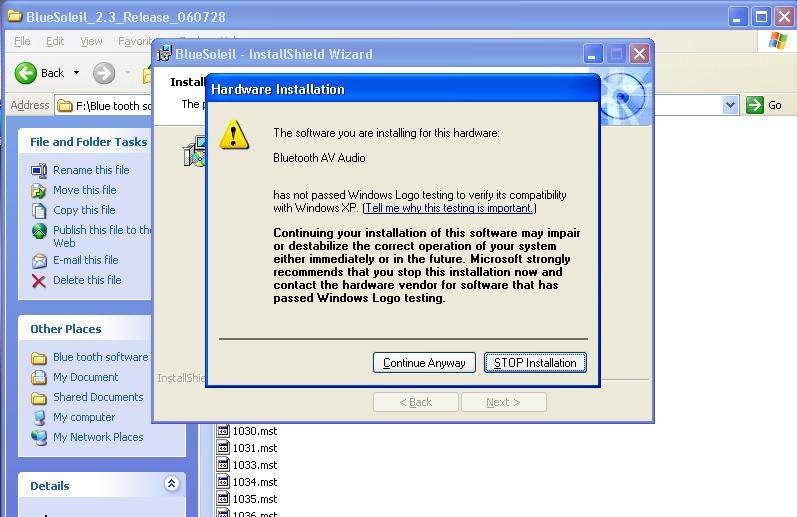
Task: Click the My Network Places icon
Action: 39,438
